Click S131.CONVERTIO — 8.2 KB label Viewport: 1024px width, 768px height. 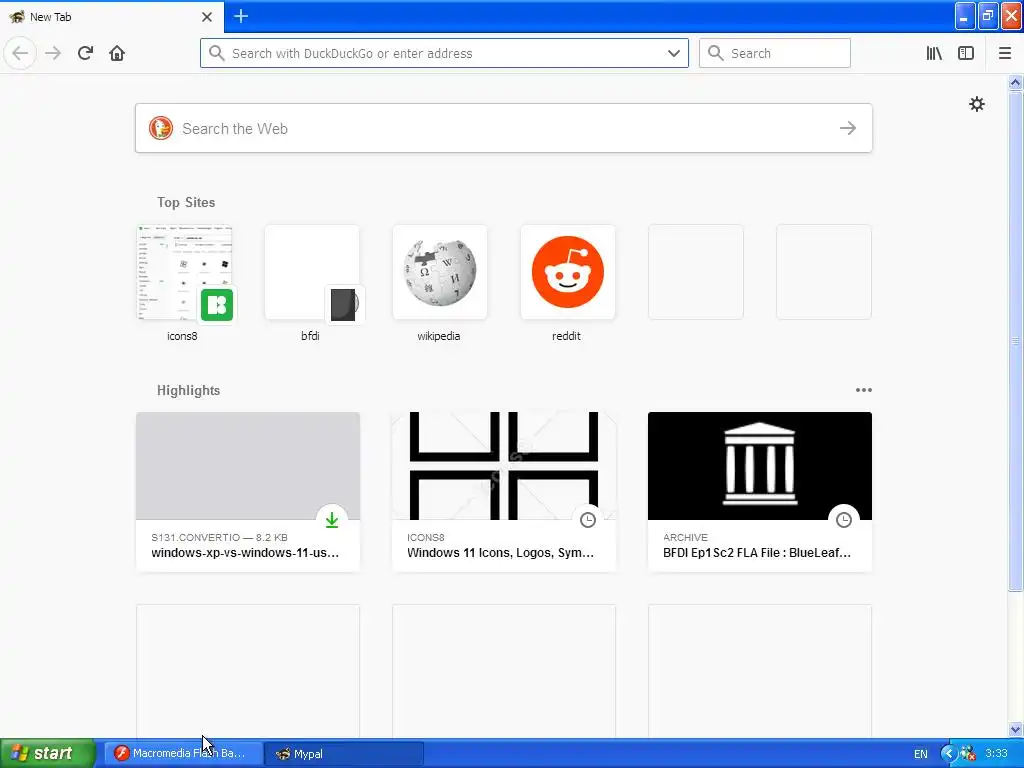click(219, 537)
